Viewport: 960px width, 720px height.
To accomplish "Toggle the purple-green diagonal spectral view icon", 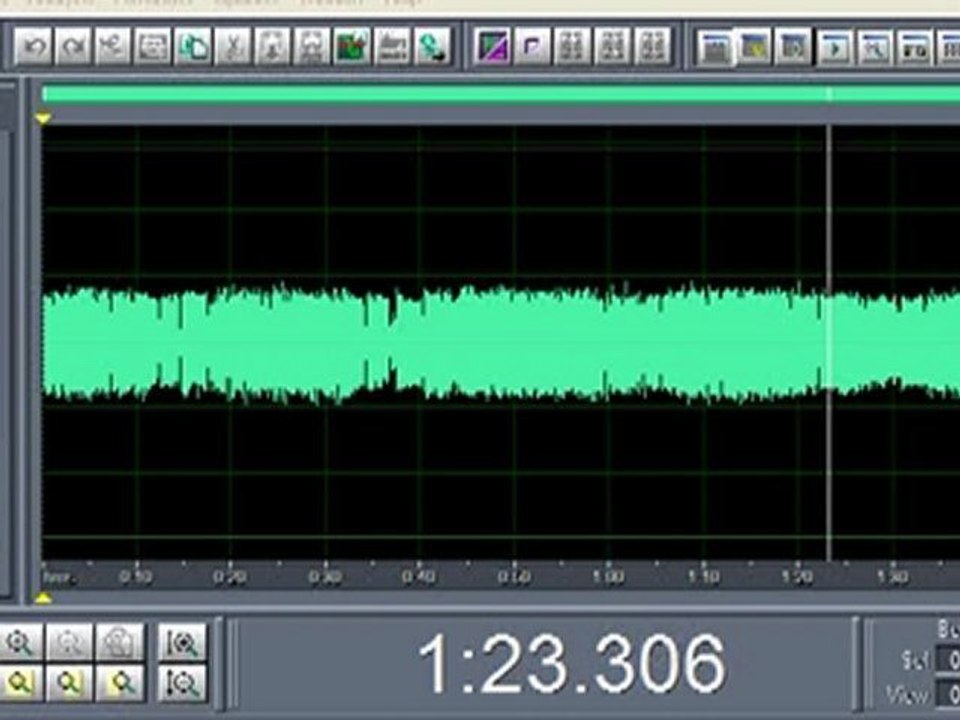I will pos(493,47).
